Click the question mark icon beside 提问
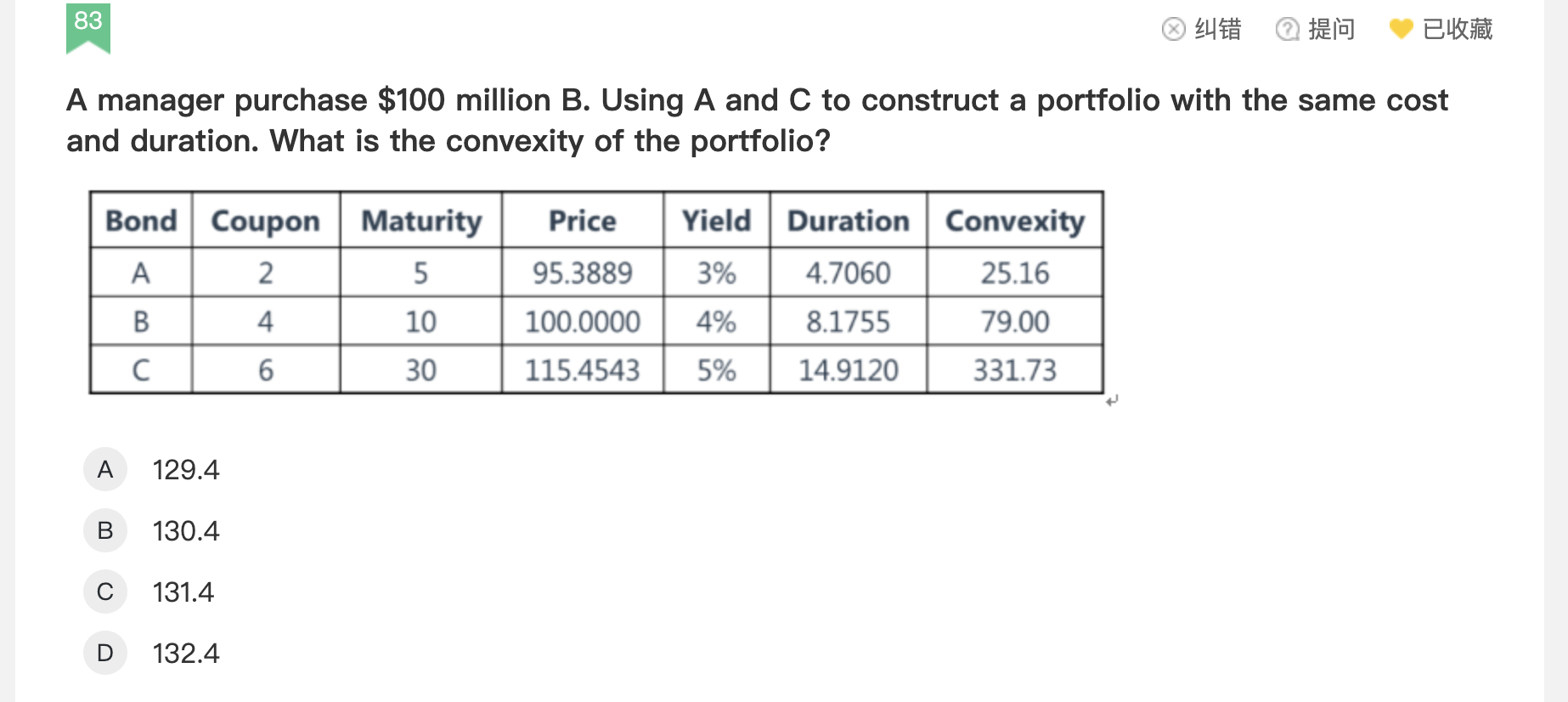Screen dimensions: 1568x702 click(1287, 30)
